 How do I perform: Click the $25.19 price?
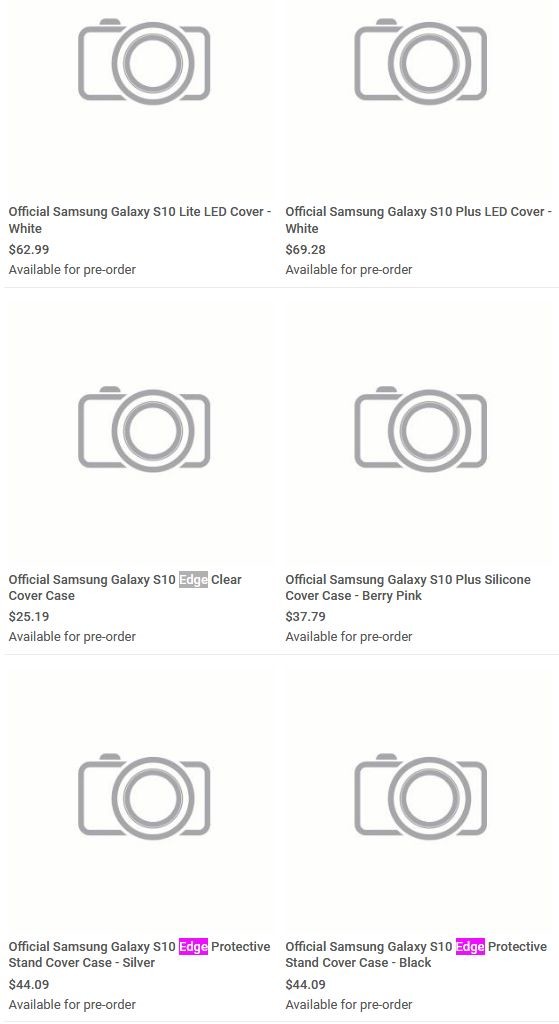point(29,616)
